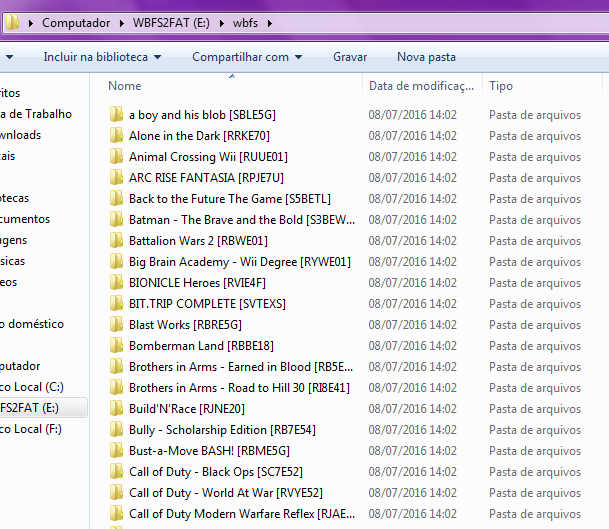
Task: Click the Animal Crossing Wii folder icon
Action: [117, 157]
